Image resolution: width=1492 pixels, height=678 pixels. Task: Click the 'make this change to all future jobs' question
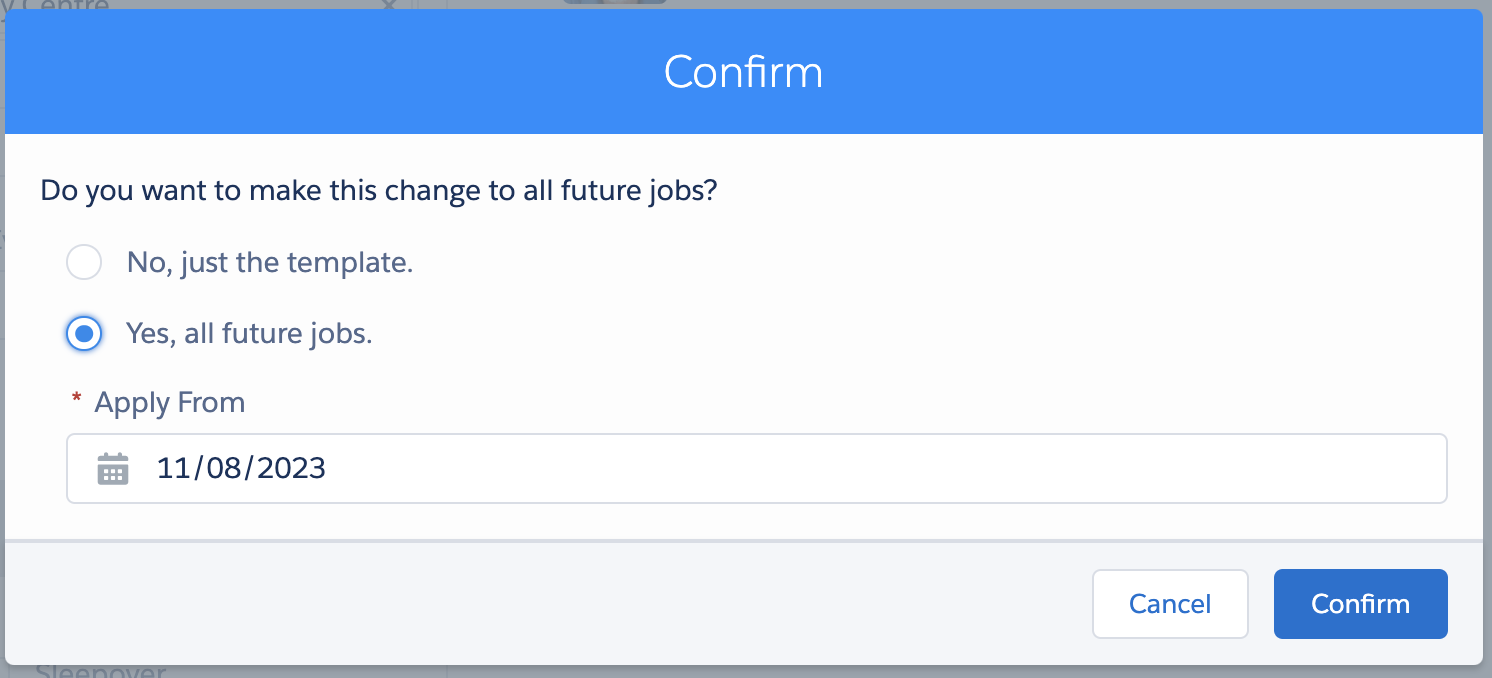[379, 190]
